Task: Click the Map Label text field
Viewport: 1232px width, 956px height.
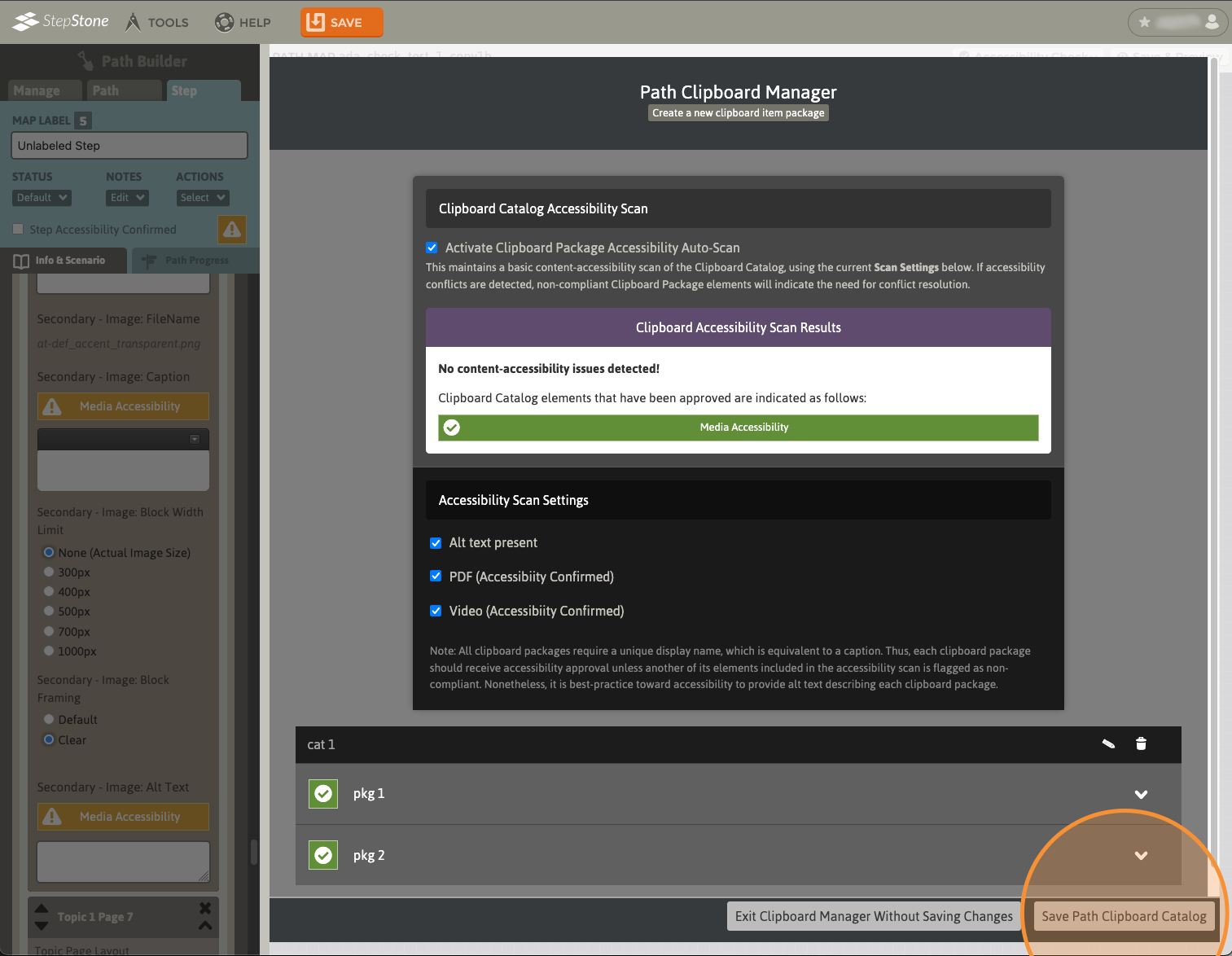Action: tap(129, 146)
